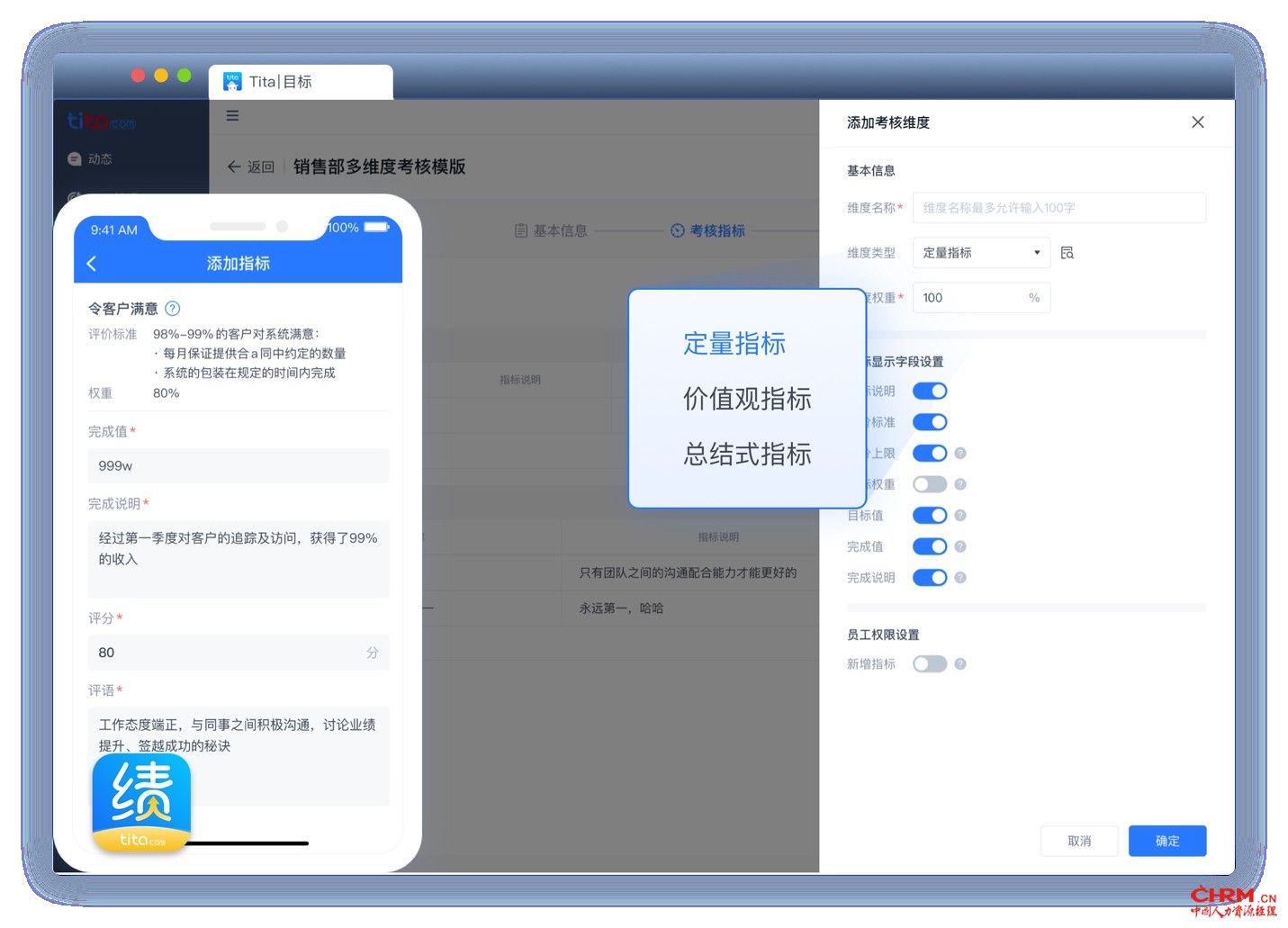The image size is (1288, 928).
Task: Click the 销售部多维度考核模版 title
Action: pyautogui.click(x=379, y=167)
